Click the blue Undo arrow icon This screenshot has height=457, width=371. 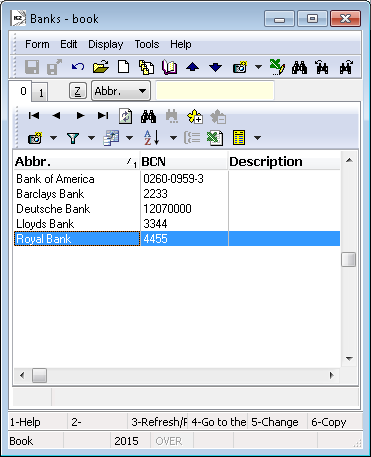click(x=78, y=67)
